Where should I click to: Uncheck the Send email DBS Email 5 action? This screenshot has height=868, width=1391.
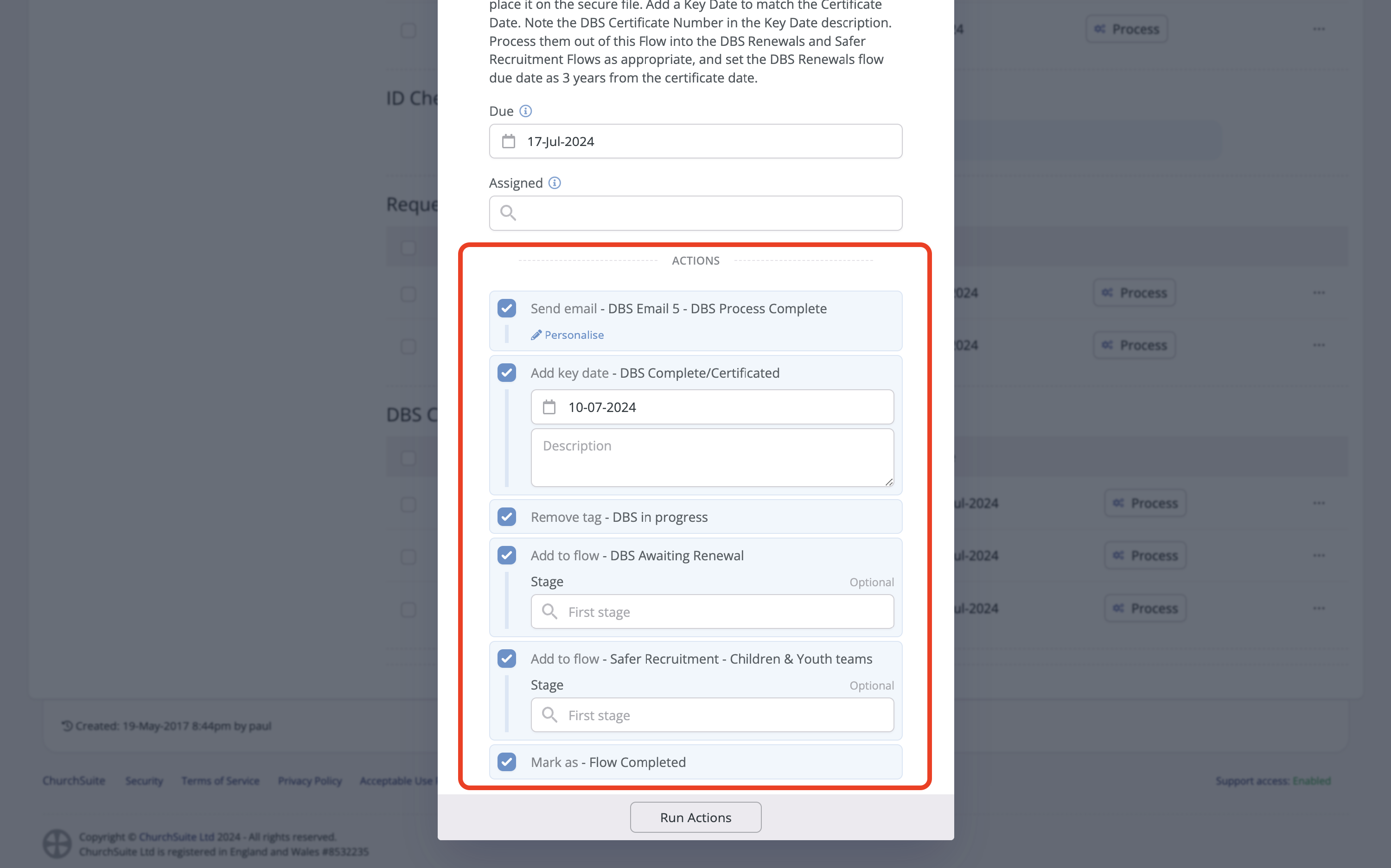click(x=506, y=308)
